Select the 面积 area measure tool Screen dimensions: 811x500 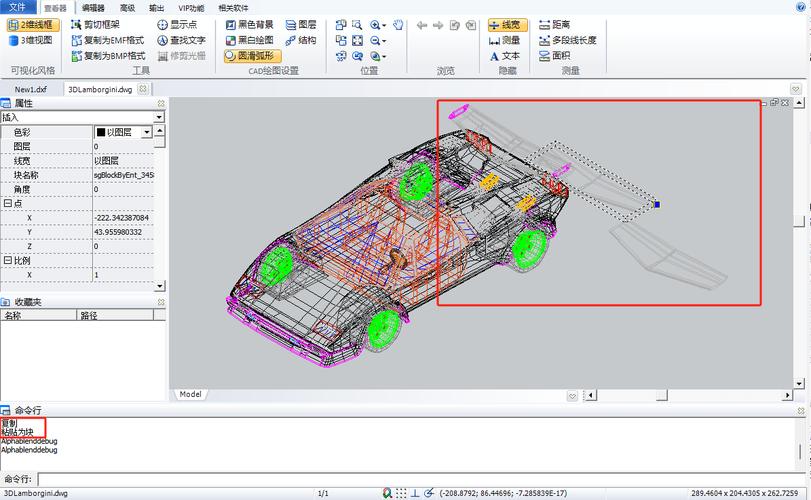point(554,56)
